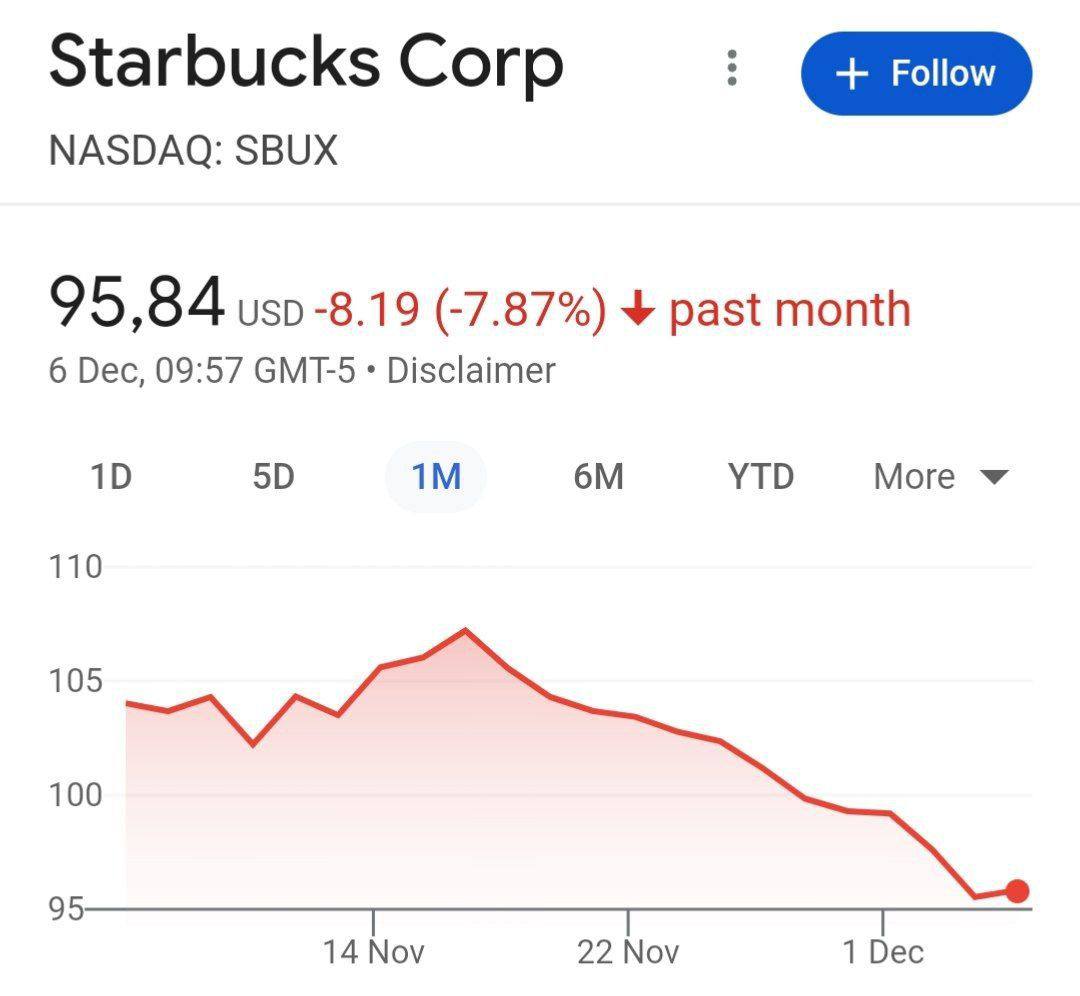Click the 95,84 price value
This screenshot has width=1080, height=996.
[136, 301]
